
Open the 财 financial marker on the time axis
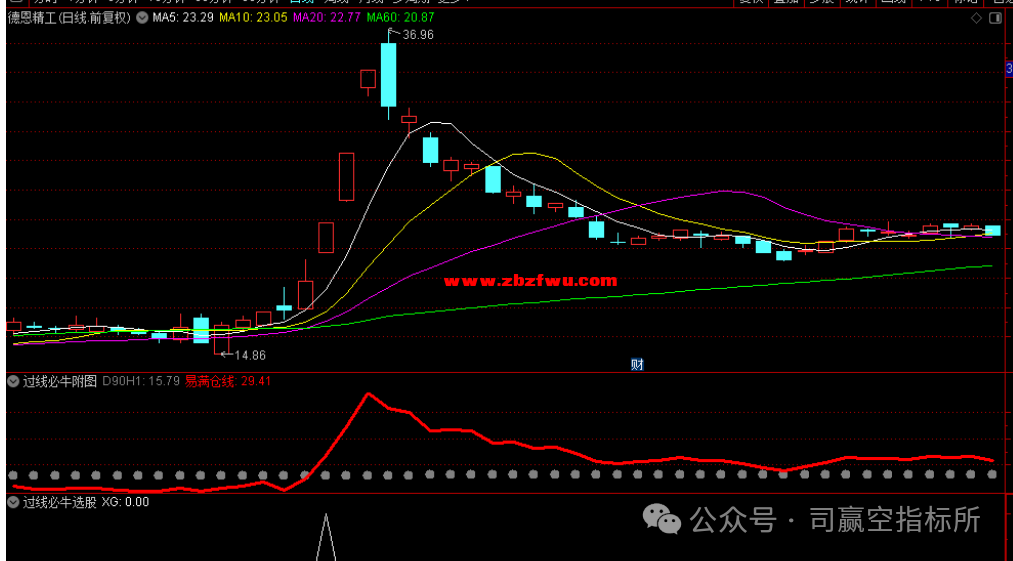point(637,365)
